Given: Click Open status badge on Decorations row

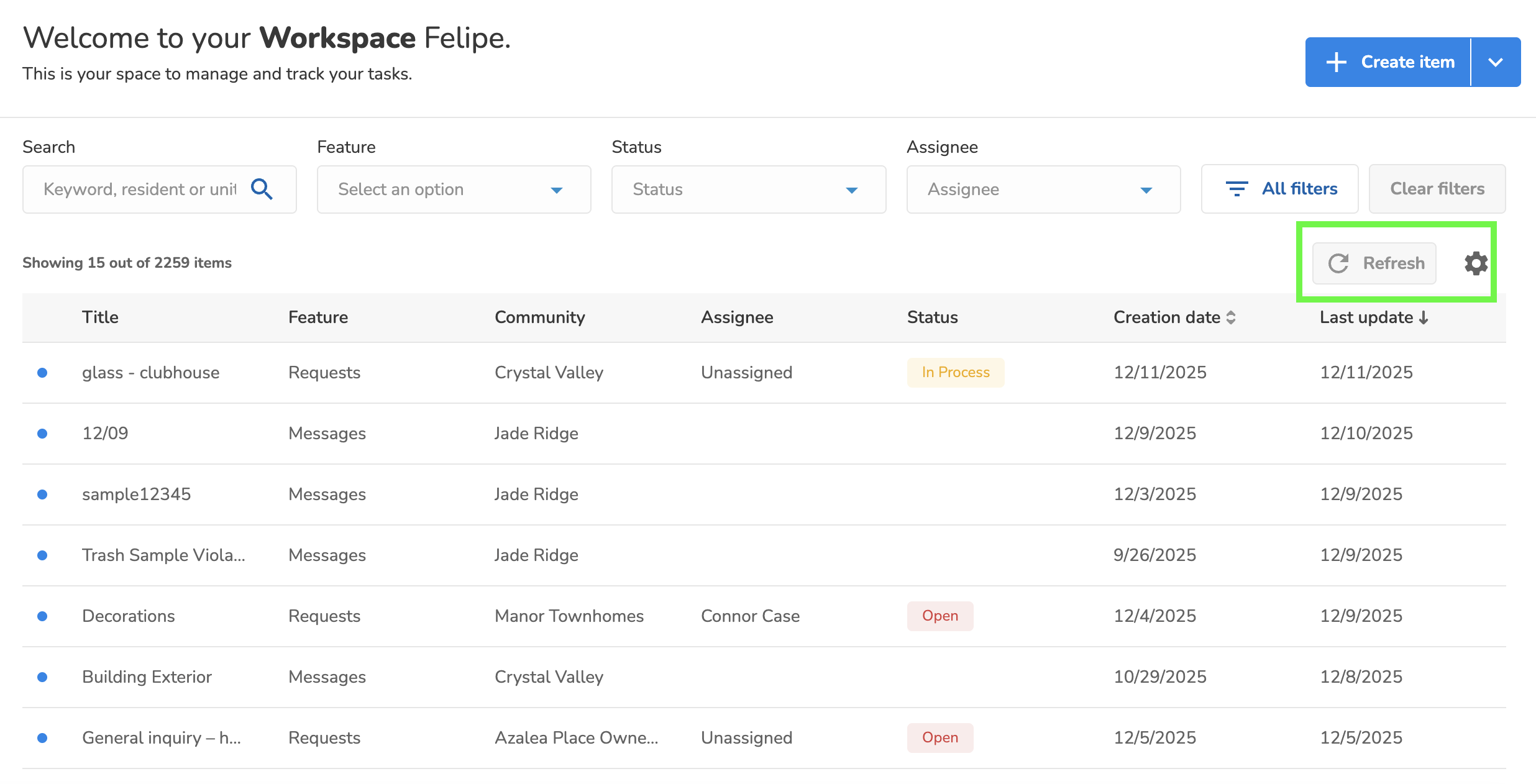Looking at the screenshot, I should [x=939, y=616].
